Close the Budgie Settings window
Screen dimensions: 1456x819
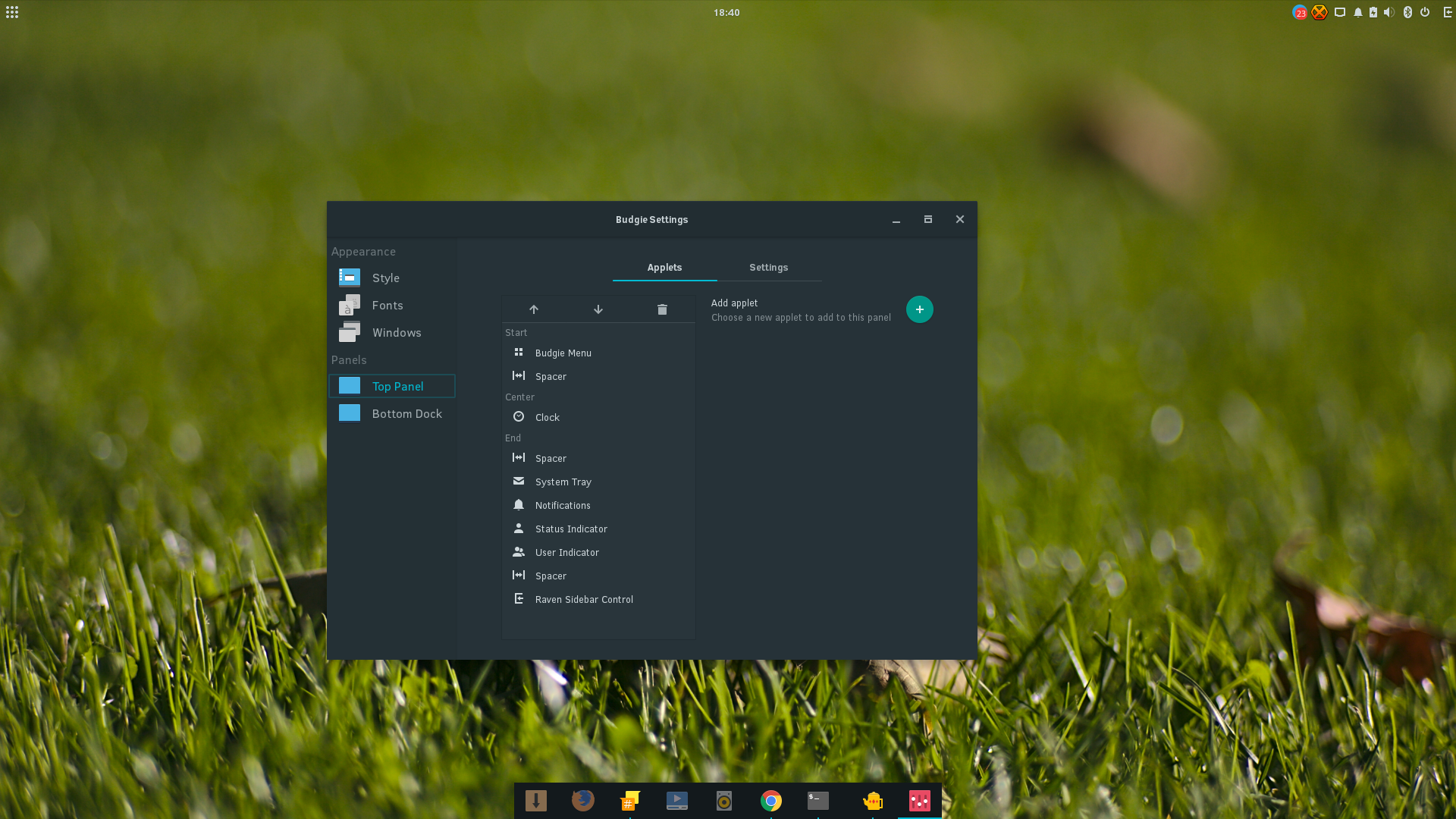pos(960,220)
